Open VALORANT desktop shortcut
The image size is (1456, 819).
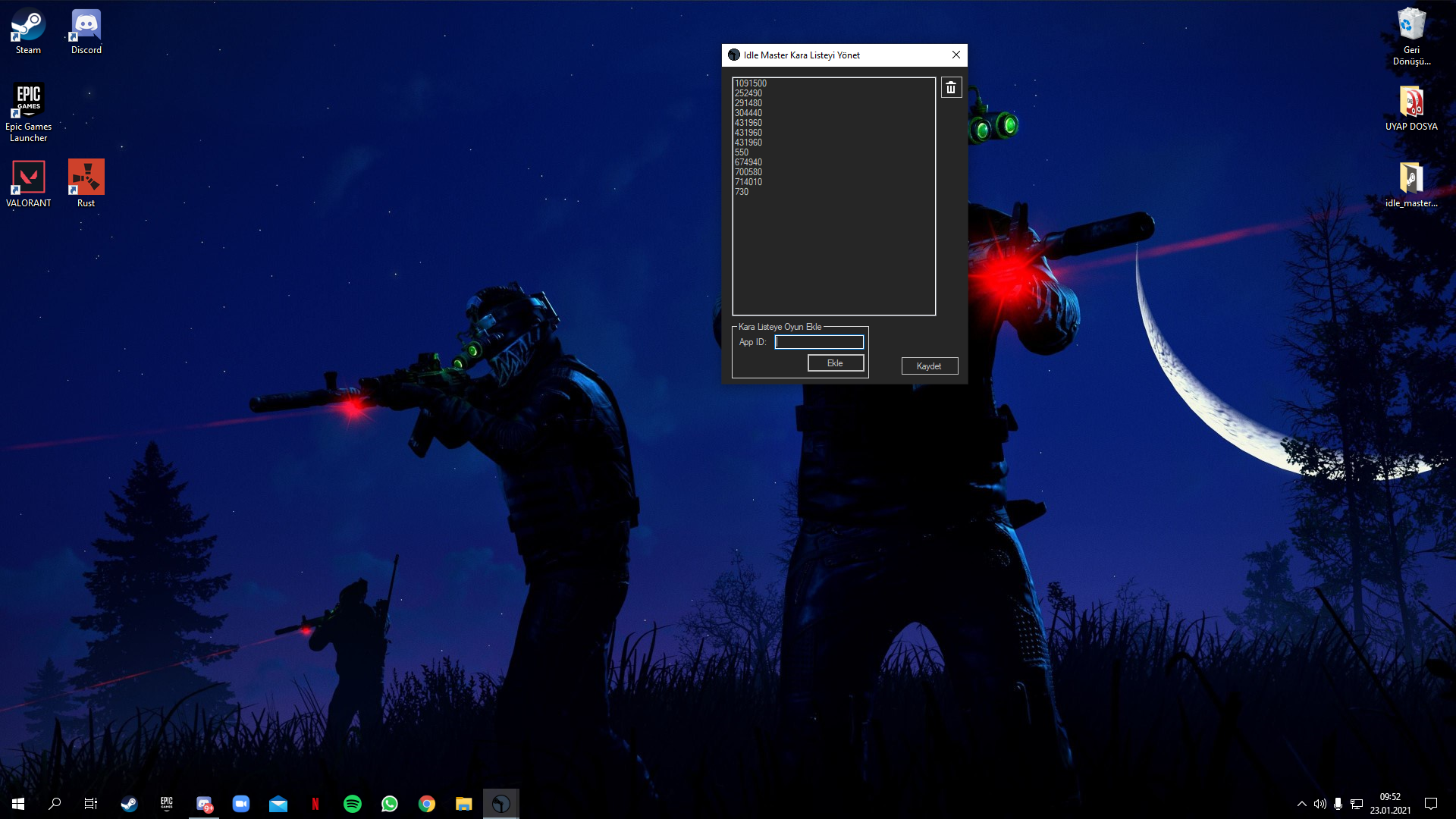28,183
